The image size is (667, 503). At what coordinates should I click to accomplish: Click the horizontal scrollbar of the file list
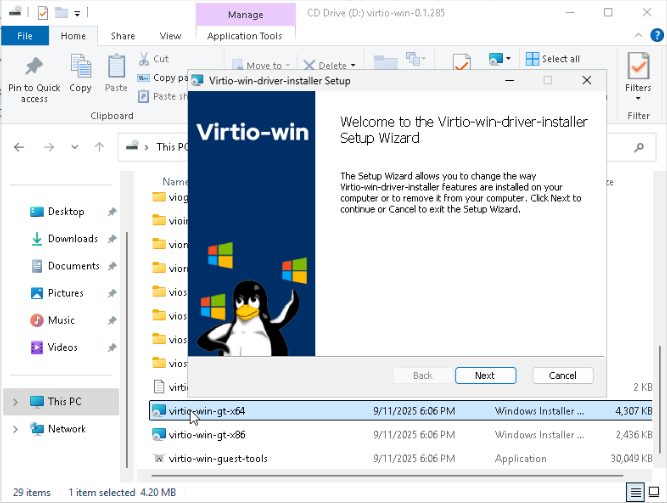(x=387, y=475)
